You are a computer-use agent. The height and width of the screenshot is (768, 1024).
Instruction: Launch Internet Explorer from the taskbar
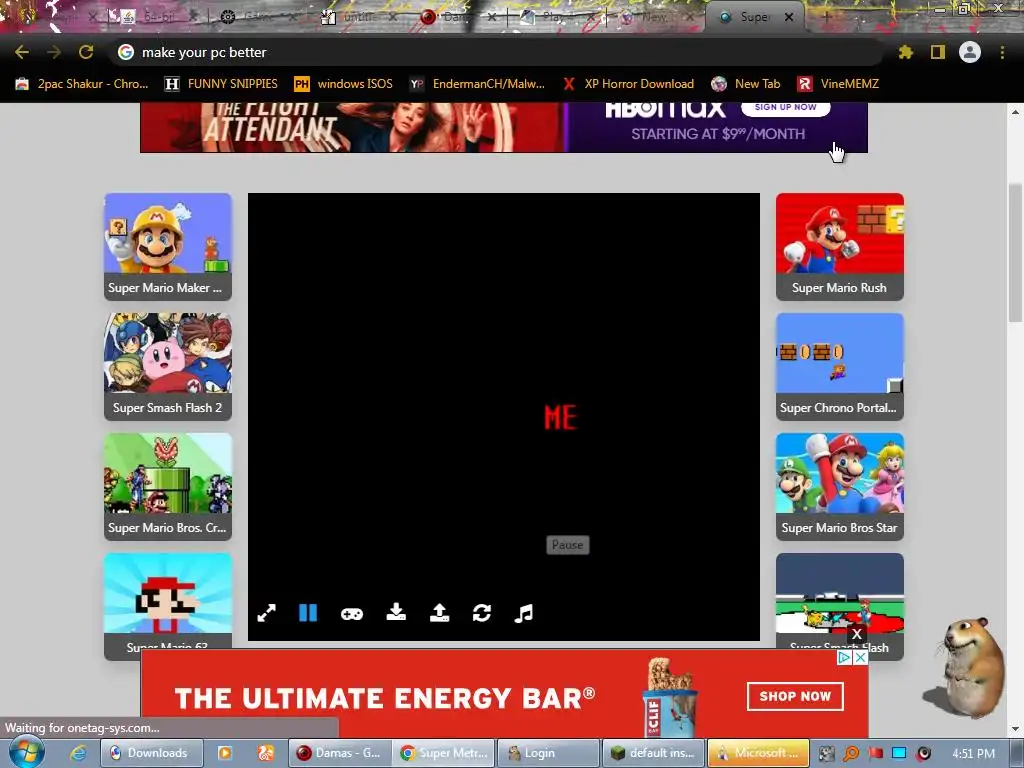pos(78,753)
